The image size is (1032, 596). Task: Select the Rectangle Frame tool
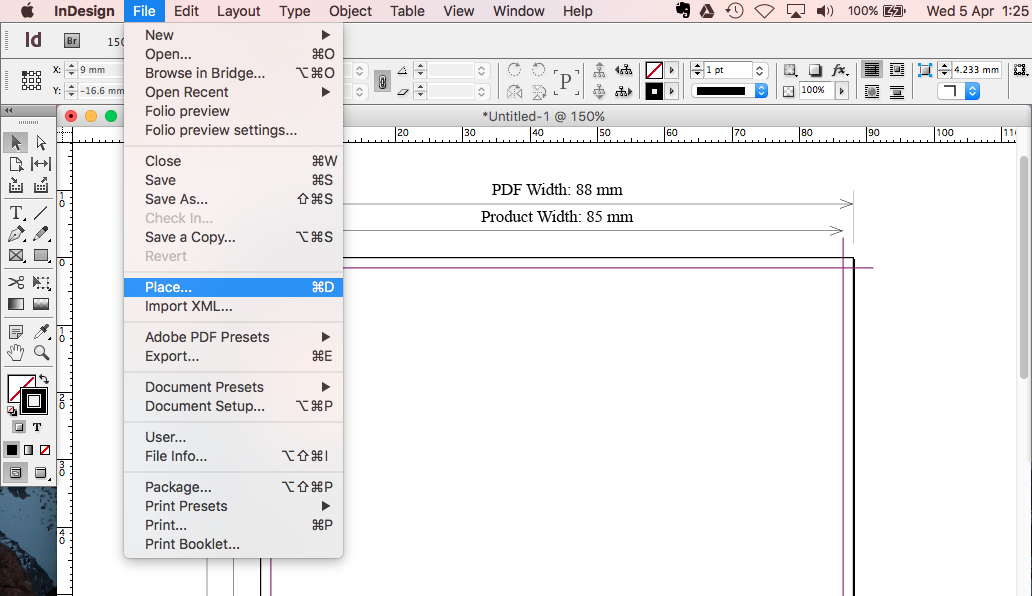click(16, 255)
